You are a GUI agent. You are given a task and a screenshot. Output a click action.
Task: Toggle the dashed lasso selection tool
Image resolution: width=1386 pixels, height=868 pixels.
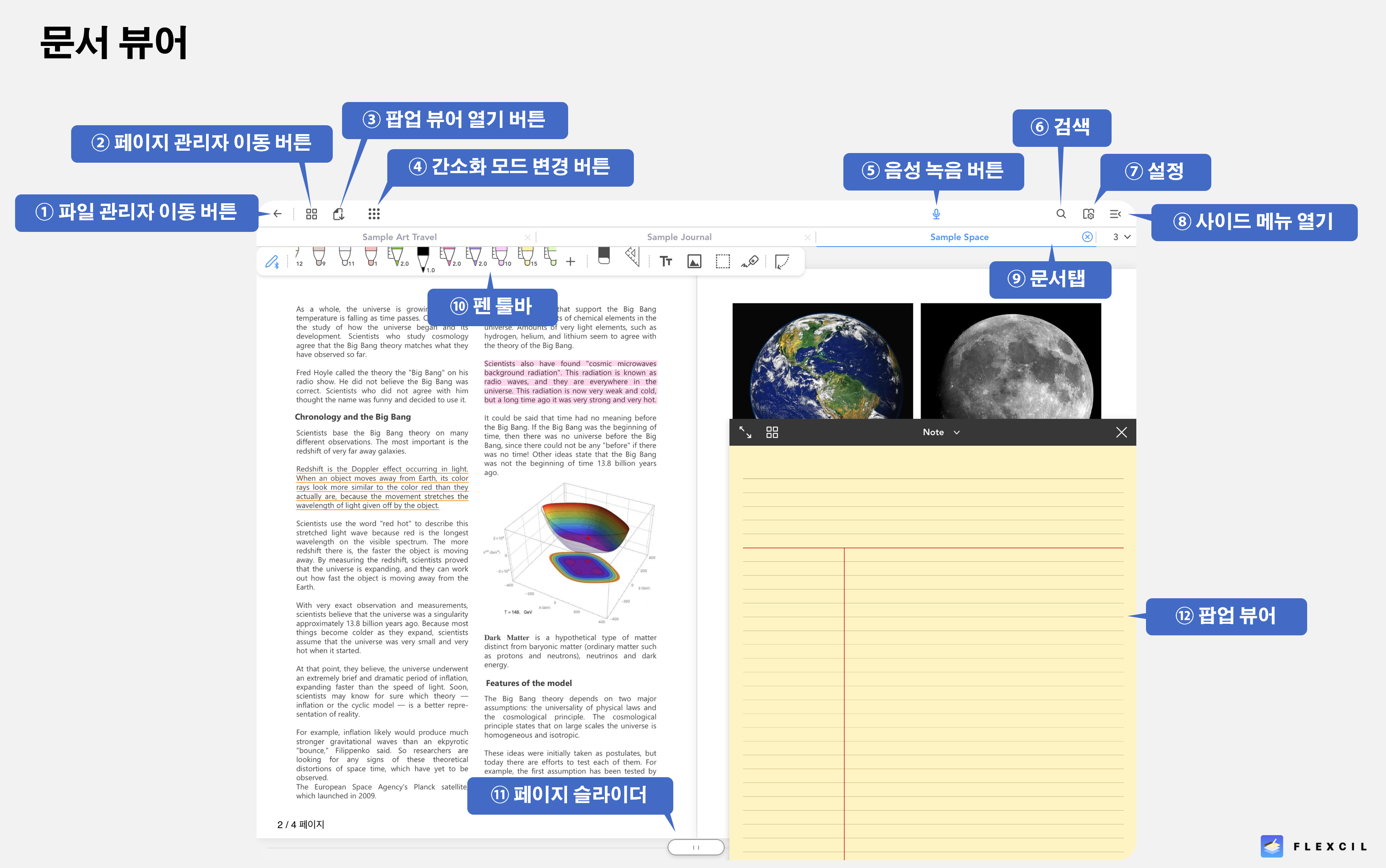point(723,262)
